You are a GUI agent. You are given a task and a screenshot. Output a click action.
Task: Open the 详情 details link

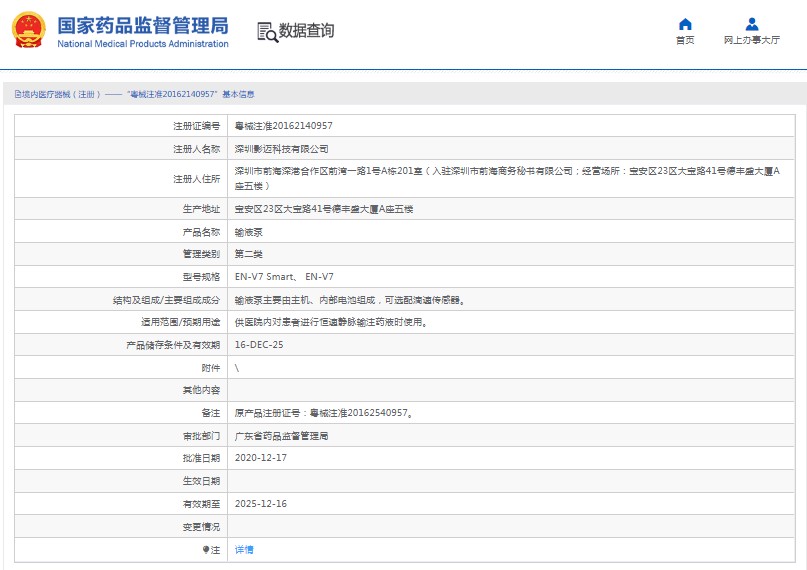(244, 549)
